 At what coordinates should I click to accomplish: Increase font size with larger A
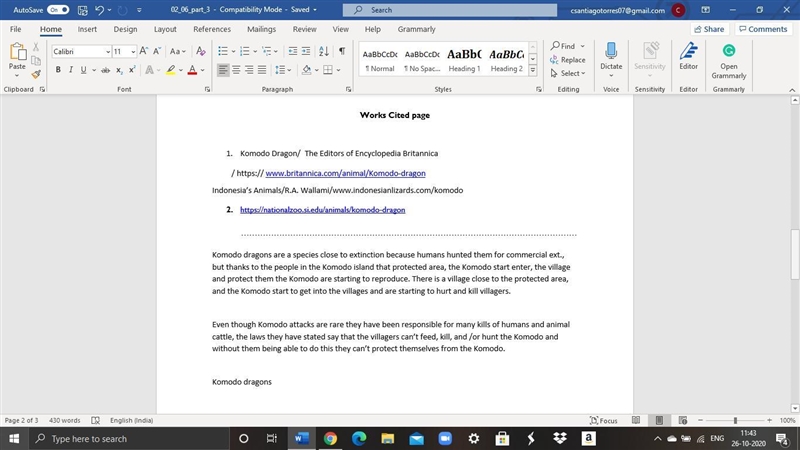pos(144,51)
